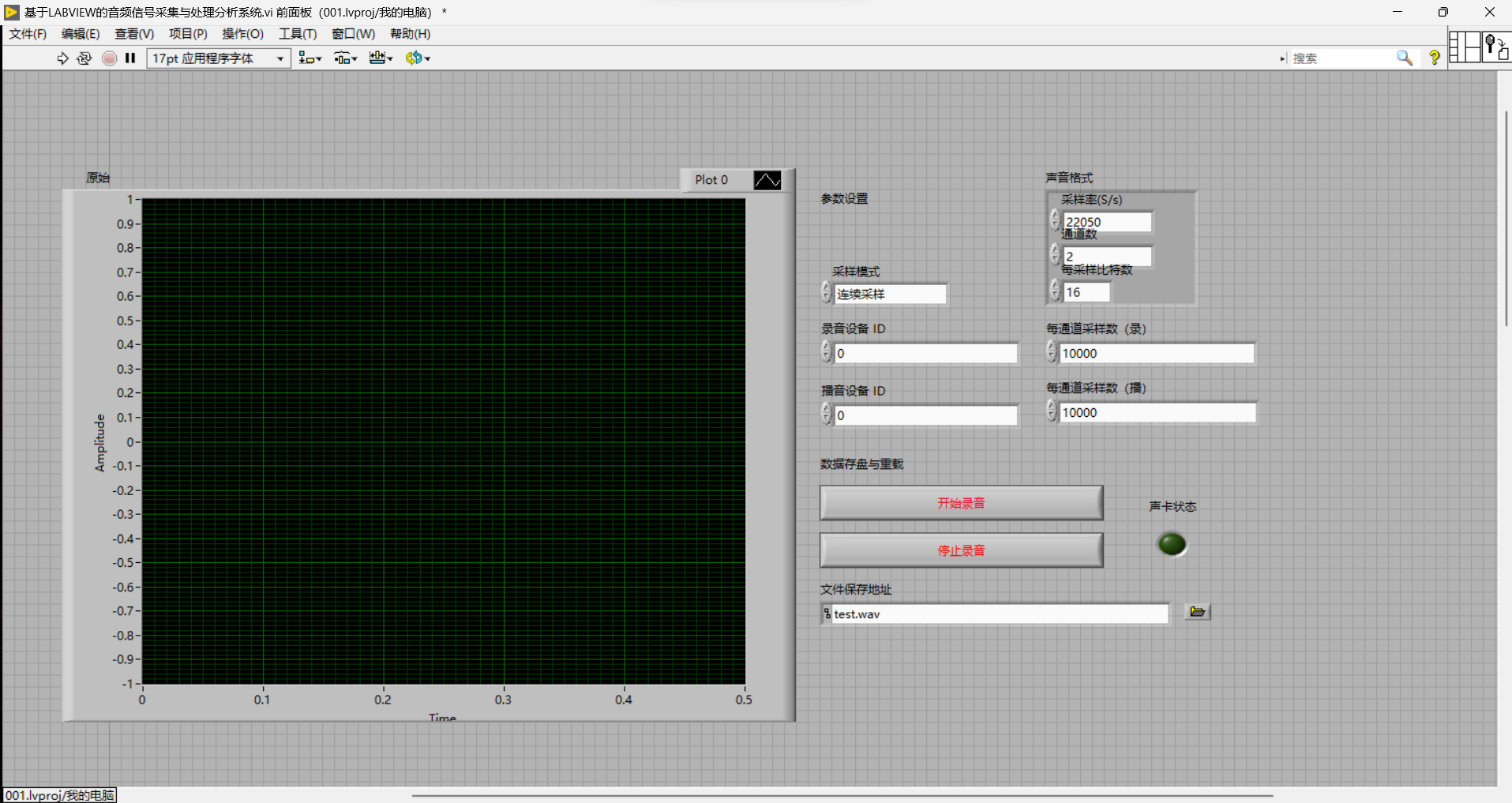Viewport: 1512px width, 803px height.
Task: Click the 参数设置 label
Action: [844, 199]
